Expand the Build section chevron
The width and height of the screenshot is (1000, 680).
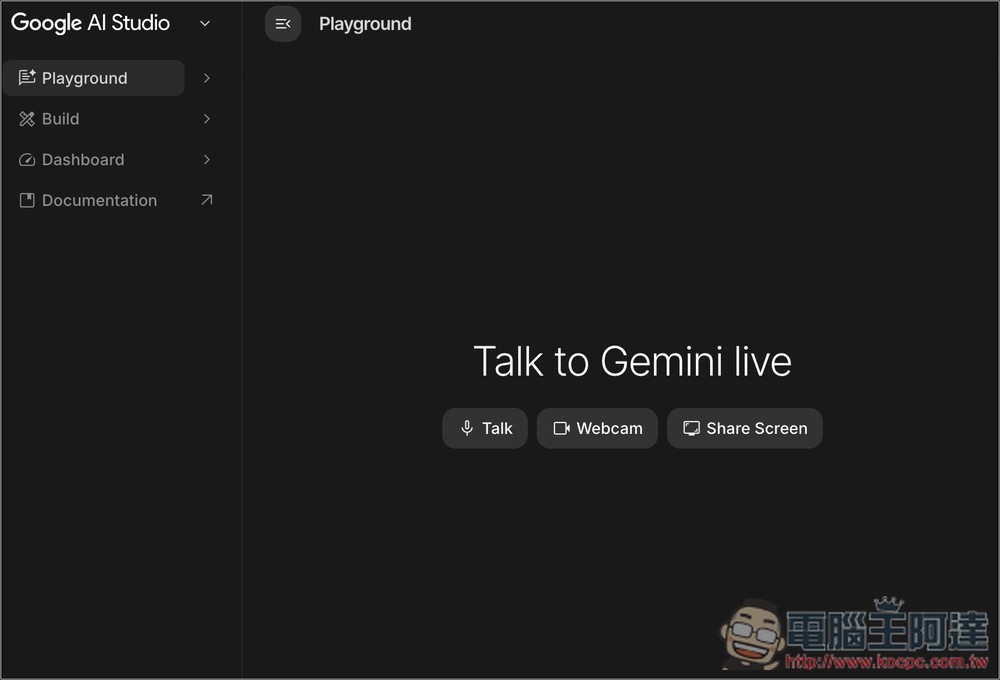point(206,118)
